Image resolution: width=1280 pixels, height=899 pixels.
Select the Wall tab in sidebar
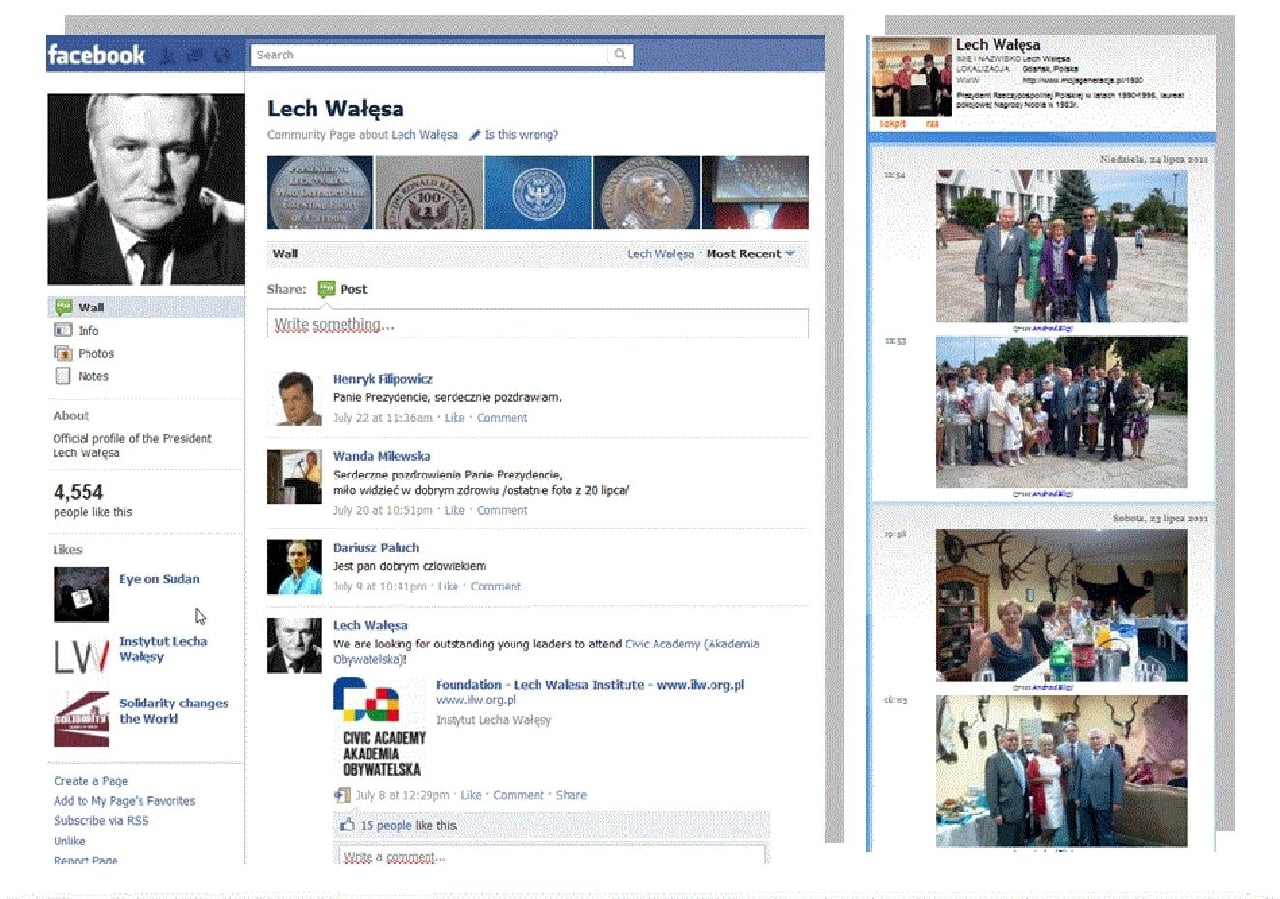coord(90,307)
